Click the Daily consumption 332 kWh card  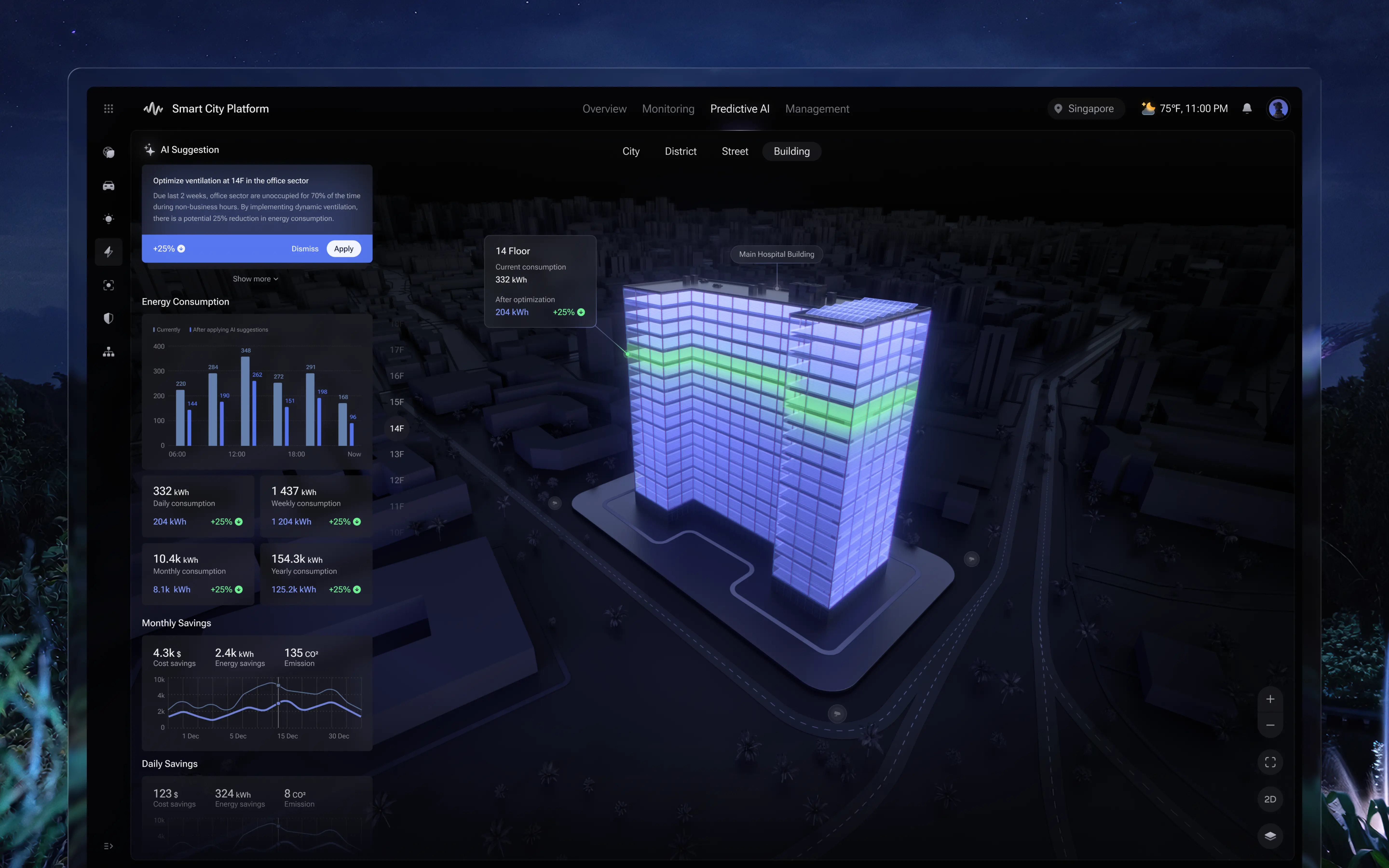coord(198,506)
